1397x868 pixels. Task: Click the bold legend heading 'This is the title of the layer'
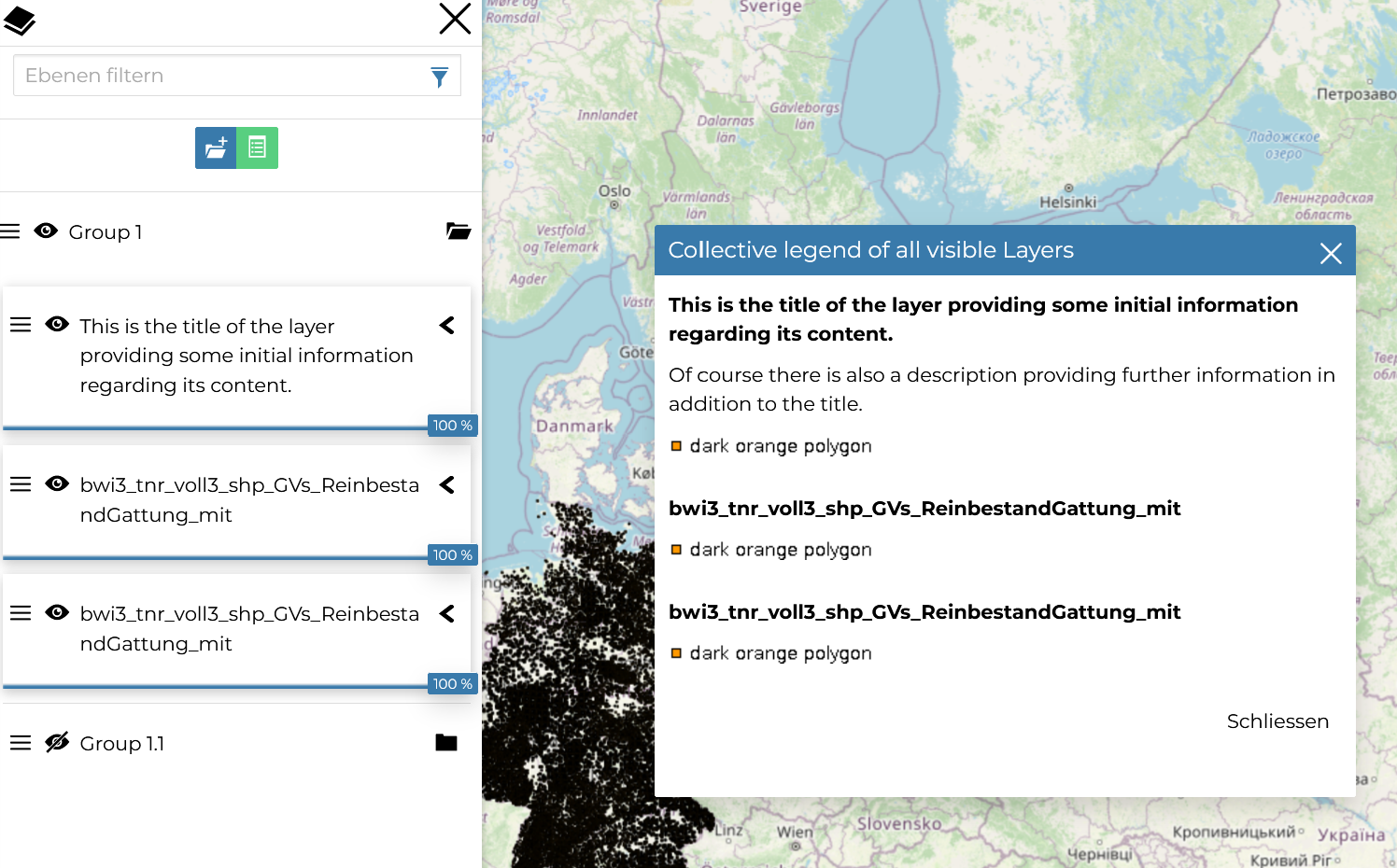click(x=983, y=319)
